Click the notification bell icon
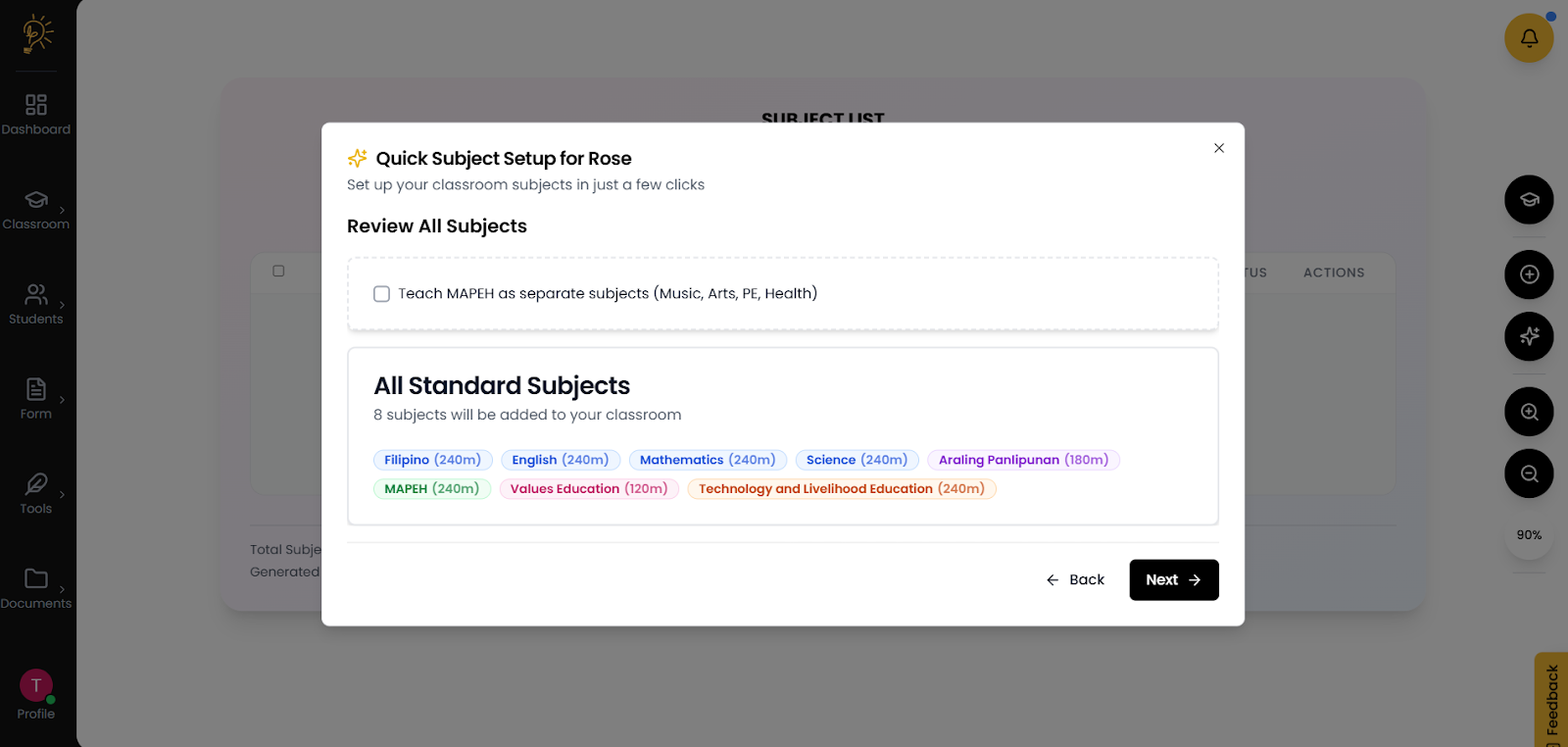1568x747 pixels. point(1529,38)
